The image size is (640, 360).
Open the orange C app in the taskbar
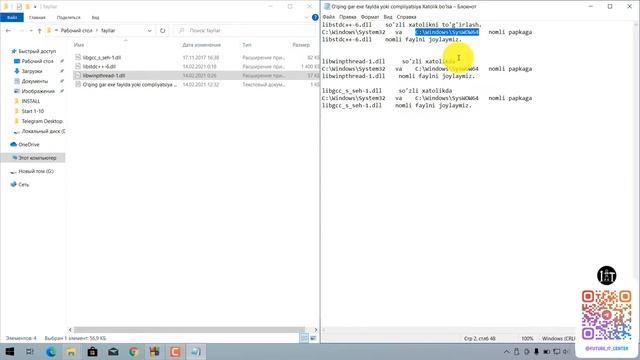(176, 351)
